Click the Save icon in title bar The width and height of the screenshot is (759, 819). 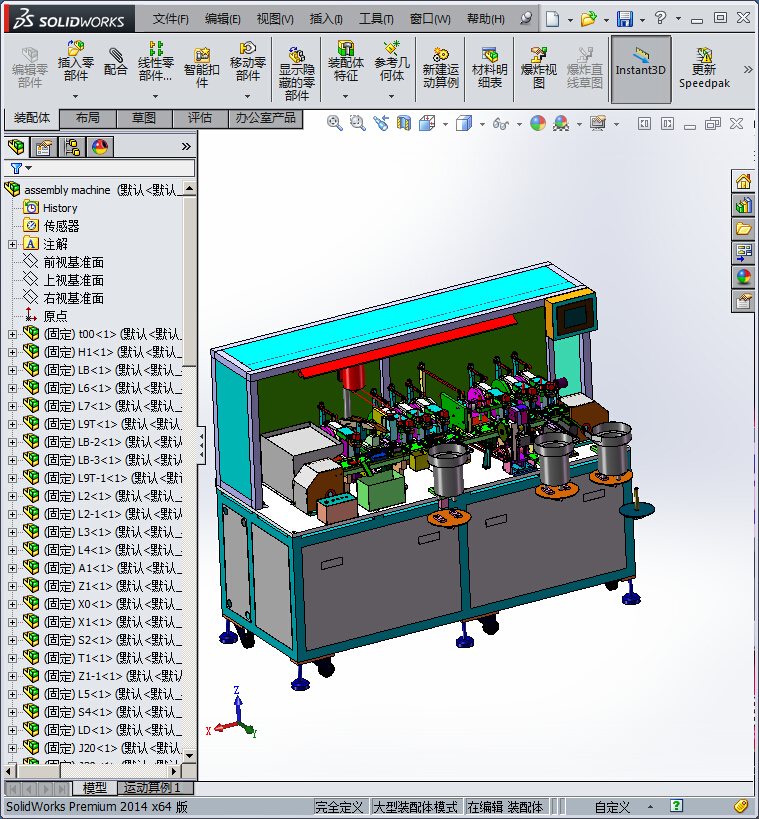[625, 19]
